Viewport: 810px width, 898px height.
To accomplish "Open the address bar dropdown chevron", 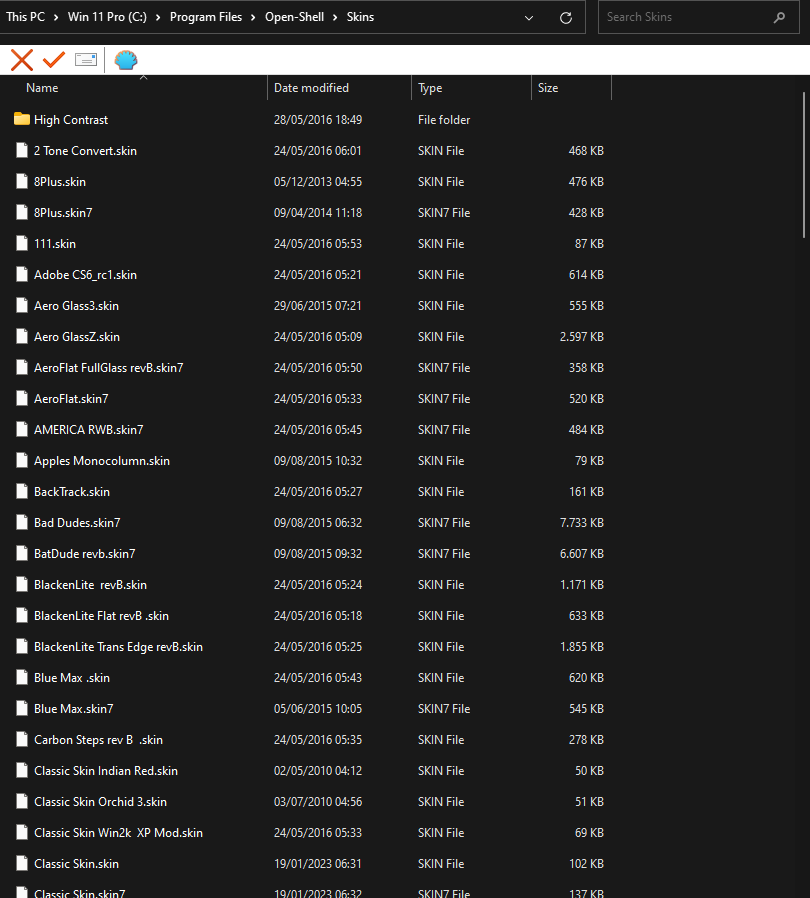I will tap(528, 17).
